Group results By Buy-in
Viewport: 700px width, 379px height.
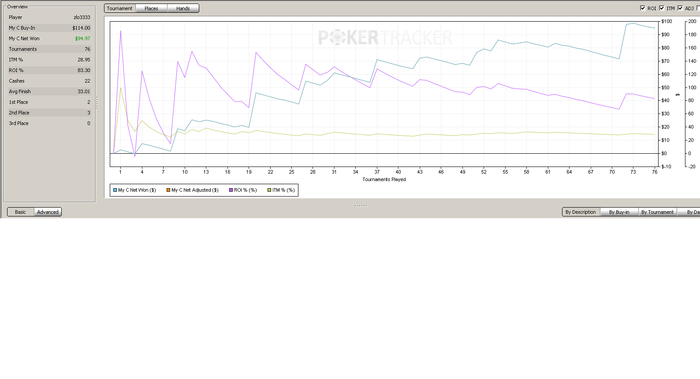[x=619, y=212]
